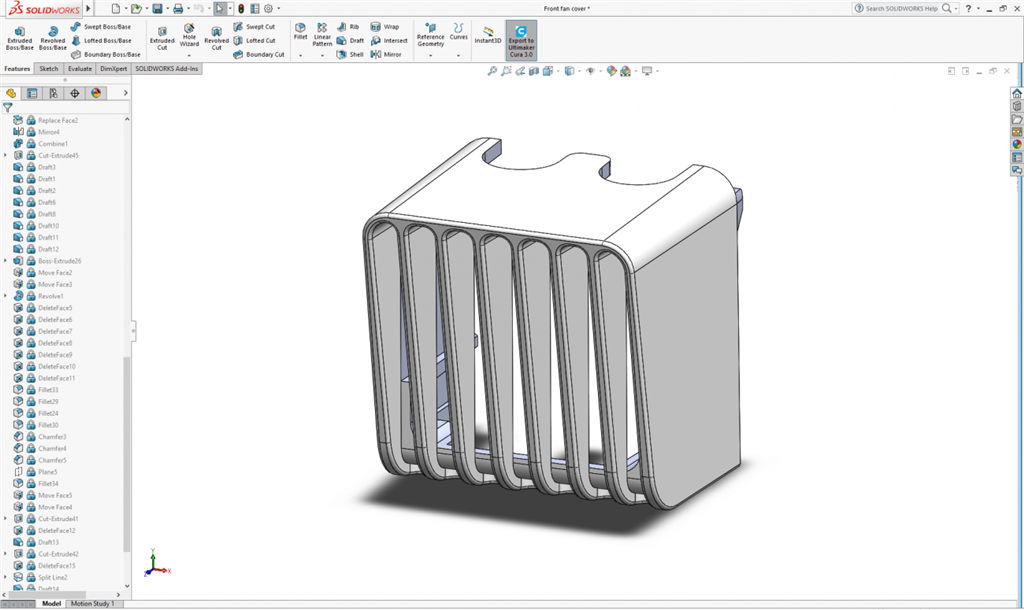Expand the Cut-Extrude45 feature
The image size is (1024, 610).
tap(6, 155)
